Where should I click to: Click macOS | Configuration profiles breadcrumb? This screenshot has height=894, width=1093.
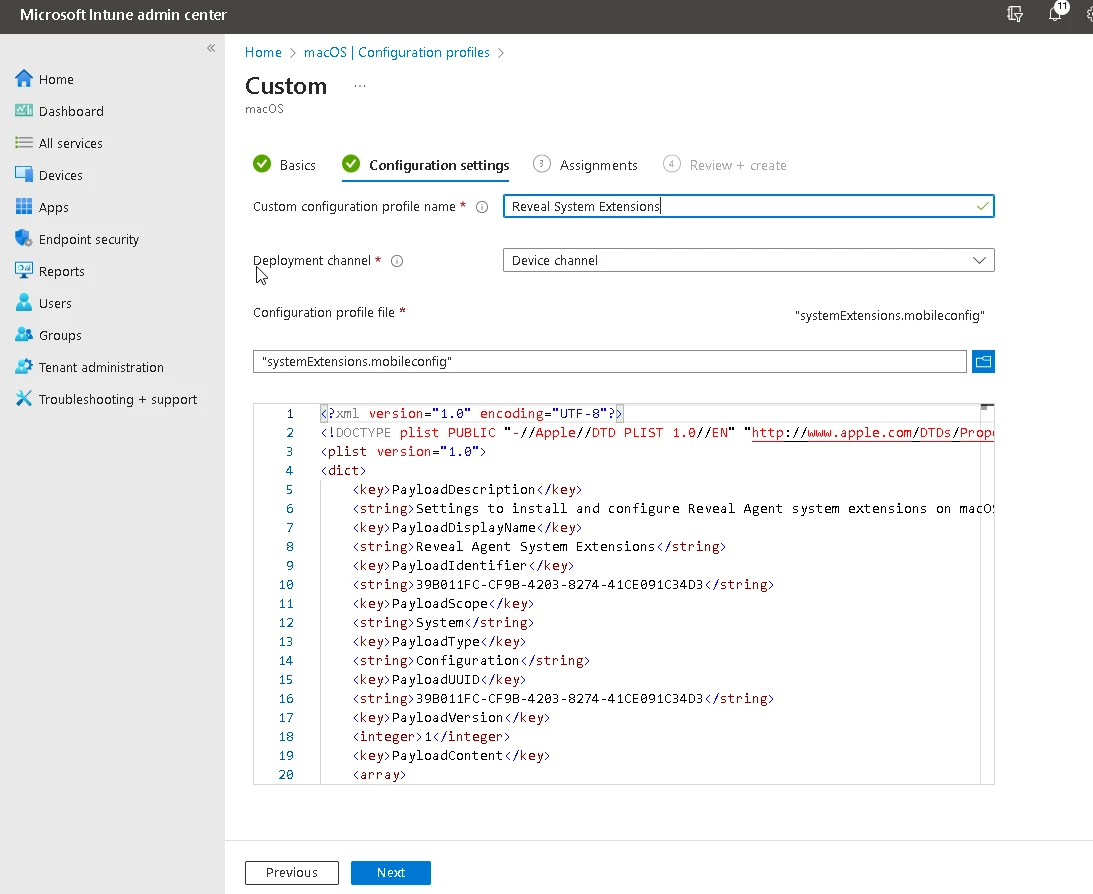[x=397, y=52]
